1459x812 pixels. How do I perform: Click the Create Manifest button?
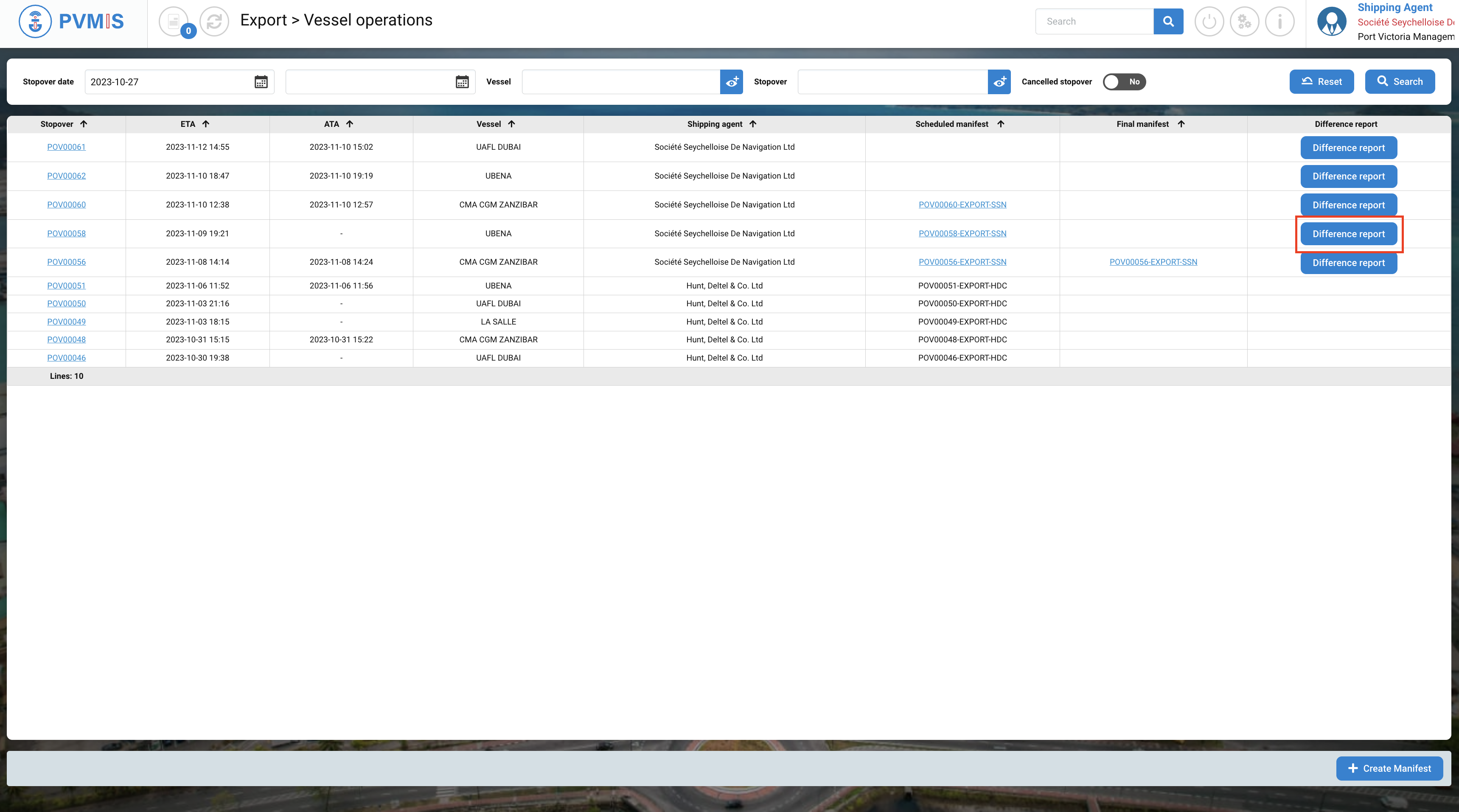[x=1389, y=768]
